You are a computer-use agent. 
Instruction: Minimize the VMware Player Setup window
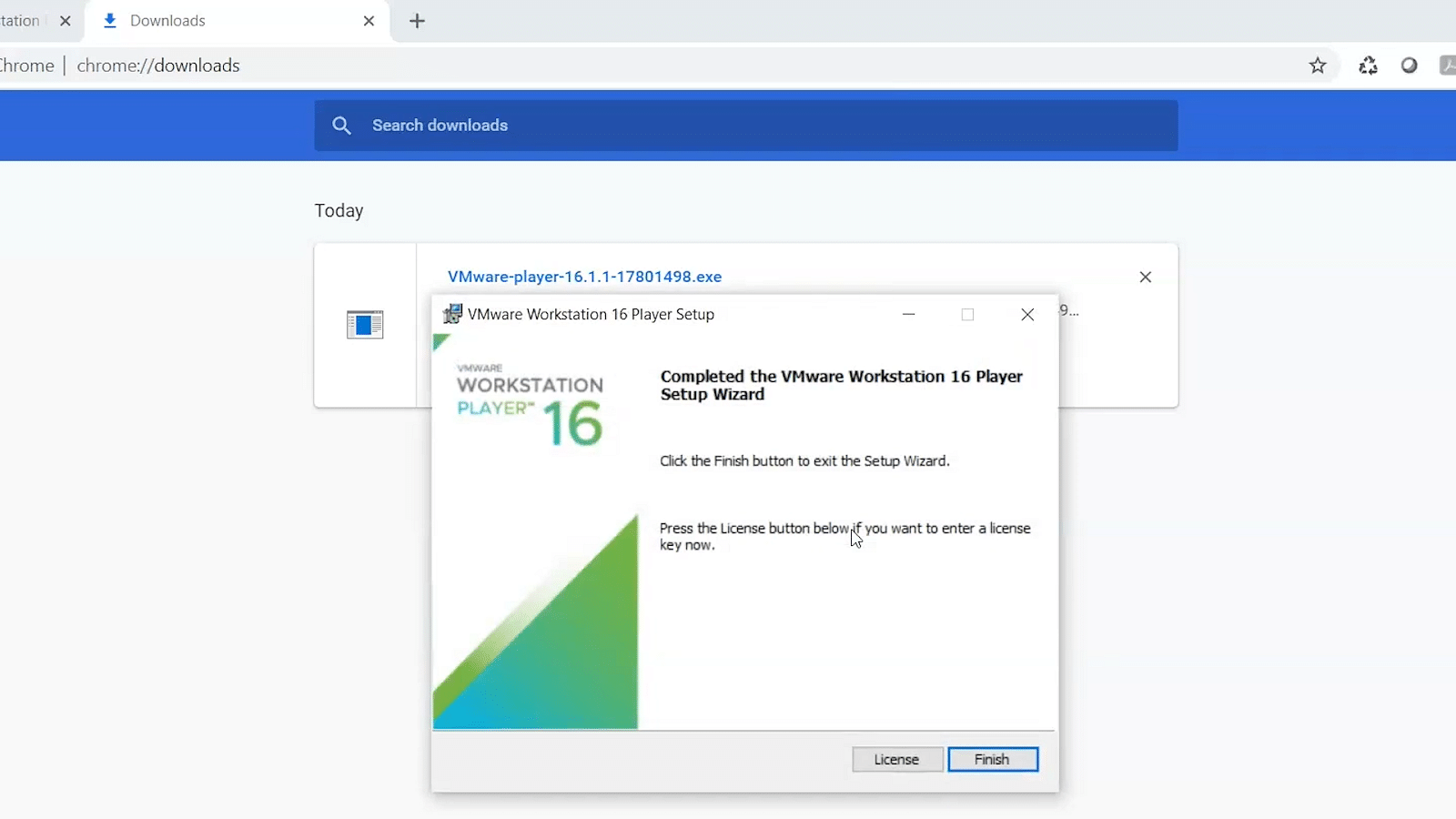pos(908,314)
